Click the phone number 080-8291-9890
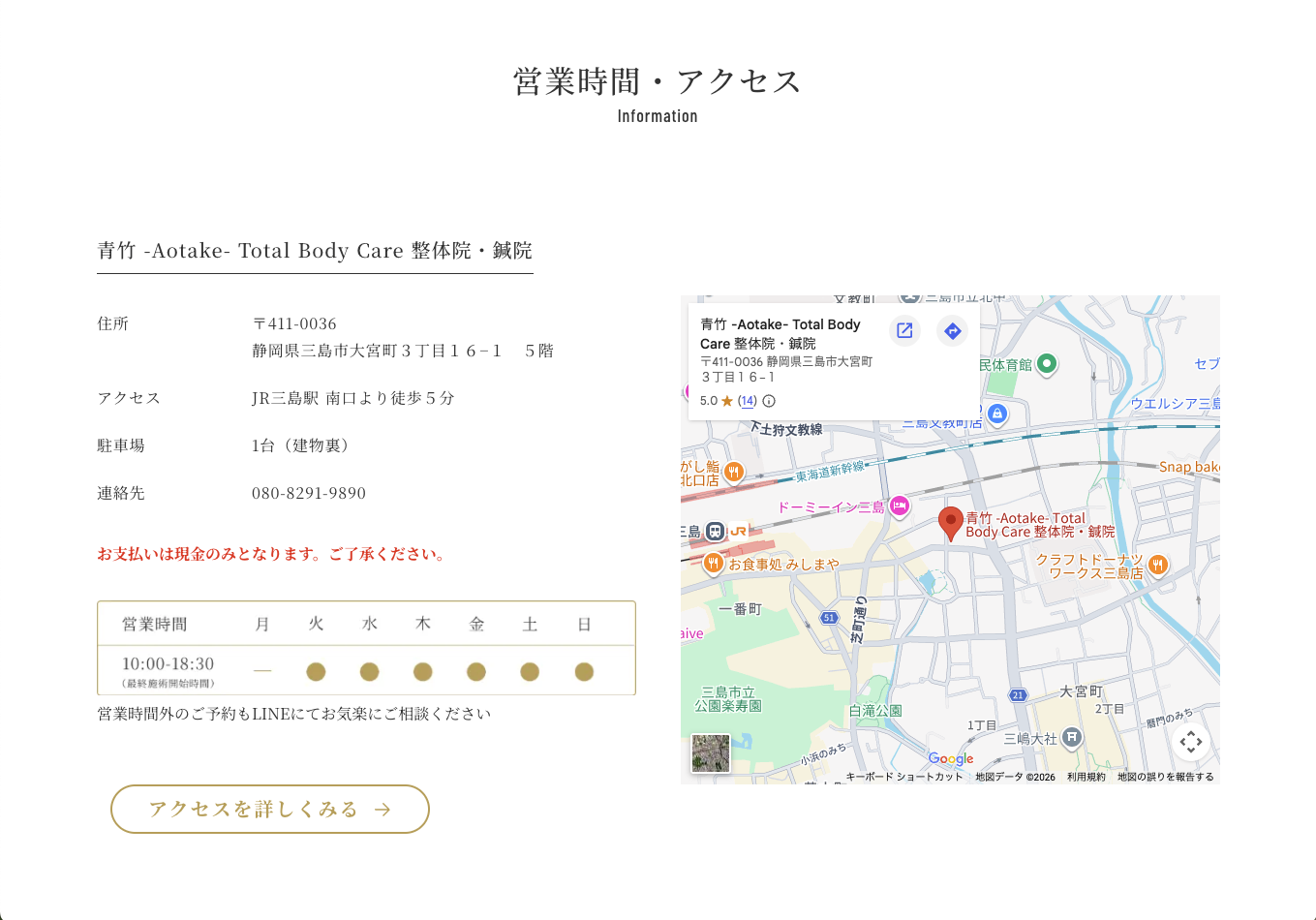This screenshot has height=920, width=1316. coord(309,493)
